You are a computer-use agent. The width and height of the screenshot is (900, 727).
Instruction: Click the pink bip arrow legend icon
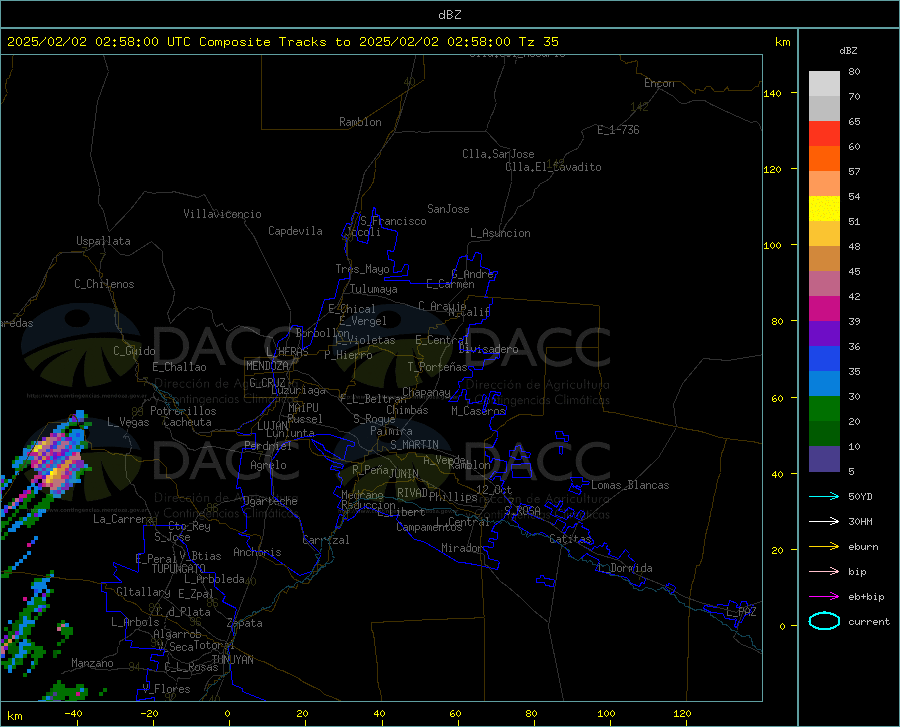(824, 572)
